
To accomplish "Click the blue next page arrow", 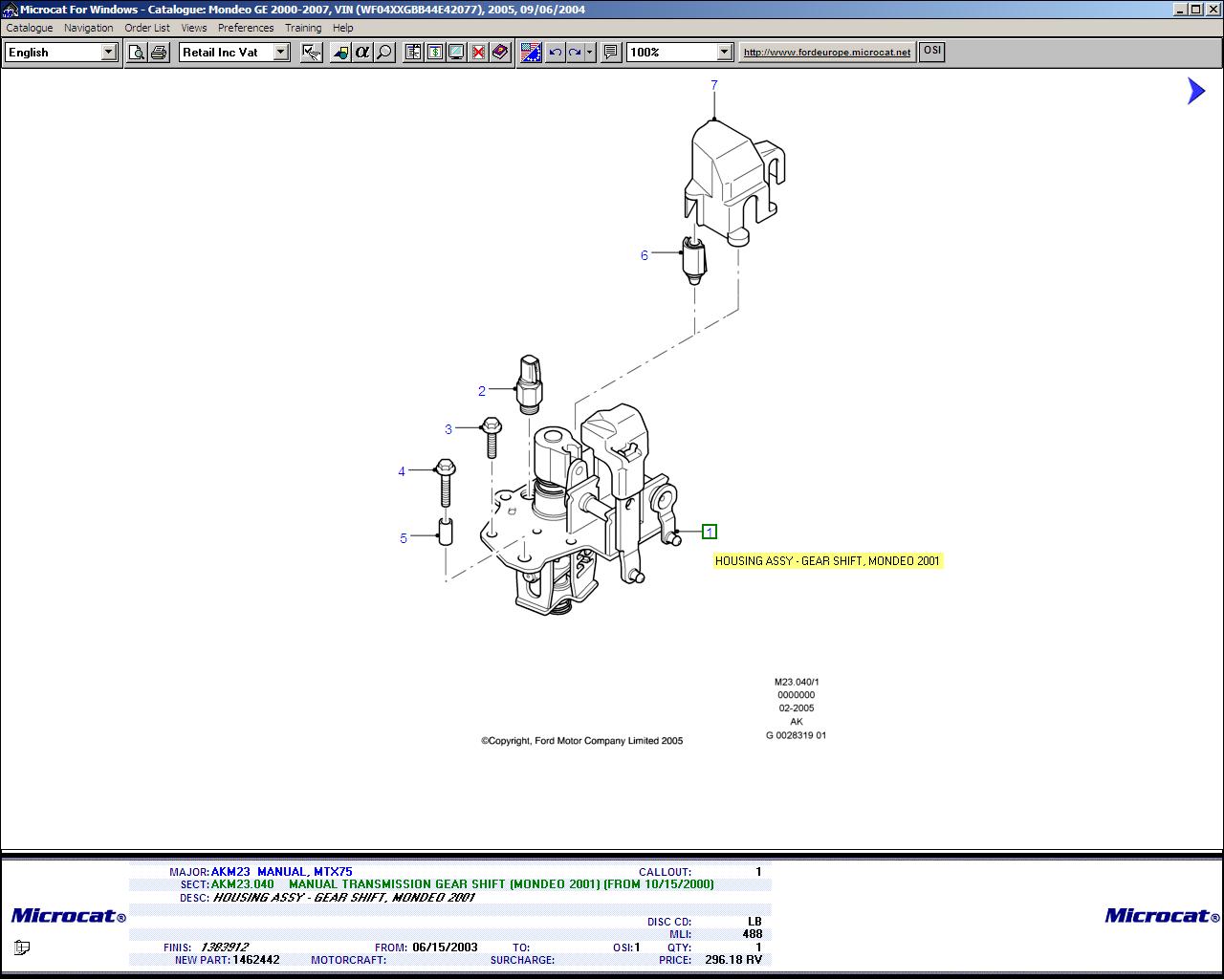I will pyautogui.click(x=1195, y=91).
